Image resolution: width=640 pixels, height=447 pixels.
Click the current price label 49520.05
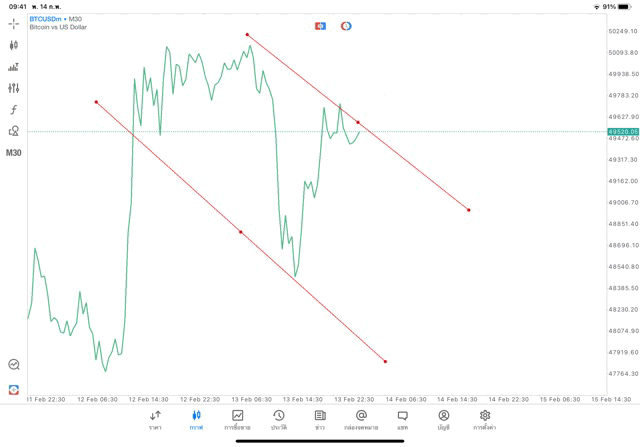click(x=622, y=131)
